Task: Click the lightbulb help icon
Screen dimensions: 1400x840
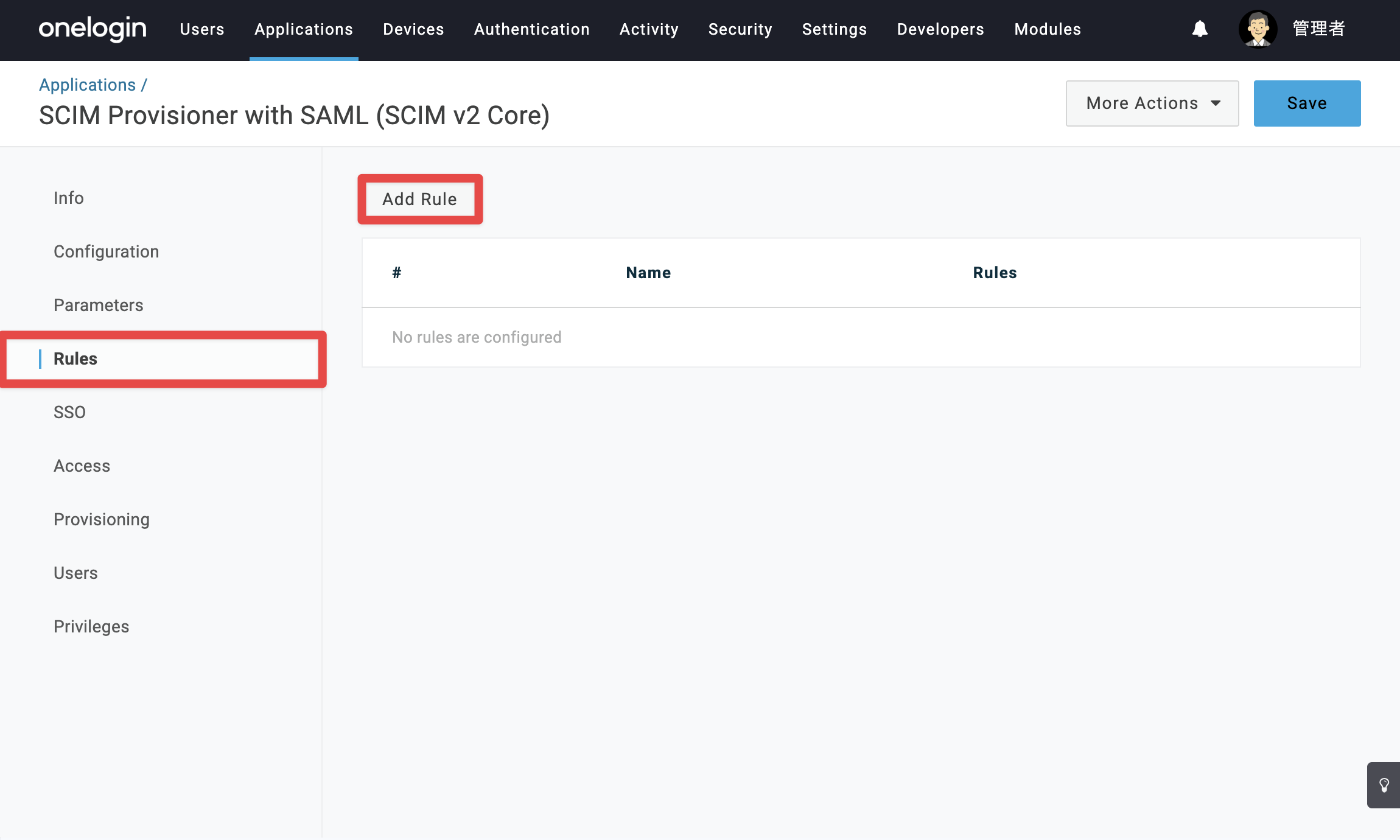Action: [1384, 785]
